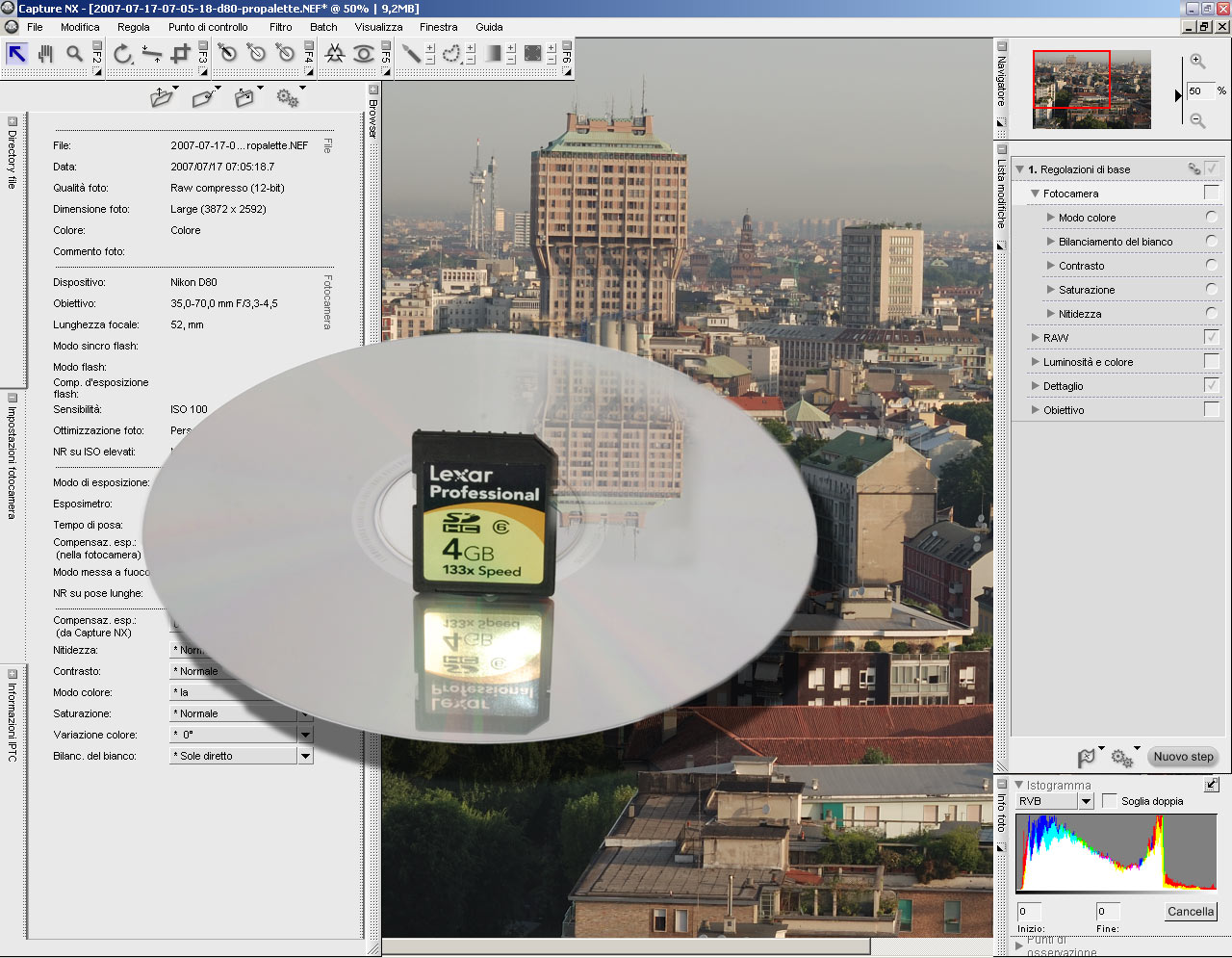Open the RVB channel dropdown
This screenshot has height=958, width=1232.
click(1086, 801)
